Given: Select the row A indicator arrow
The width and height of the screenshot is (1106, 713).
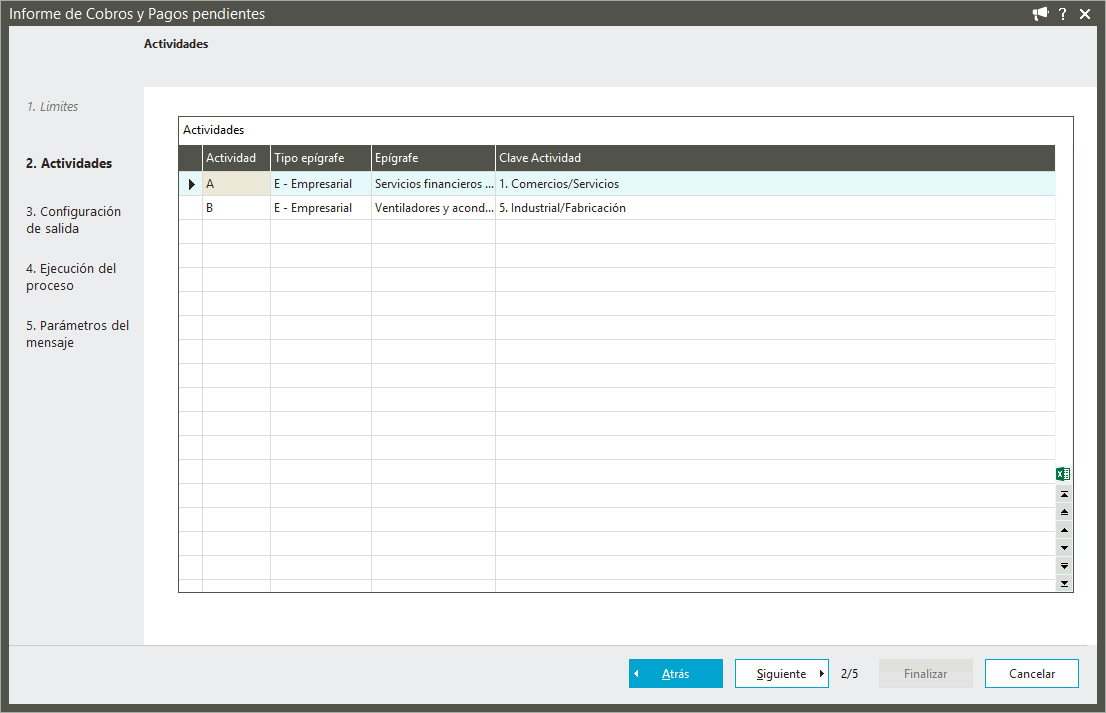Looking at the screenshot, I should [191, 184].
